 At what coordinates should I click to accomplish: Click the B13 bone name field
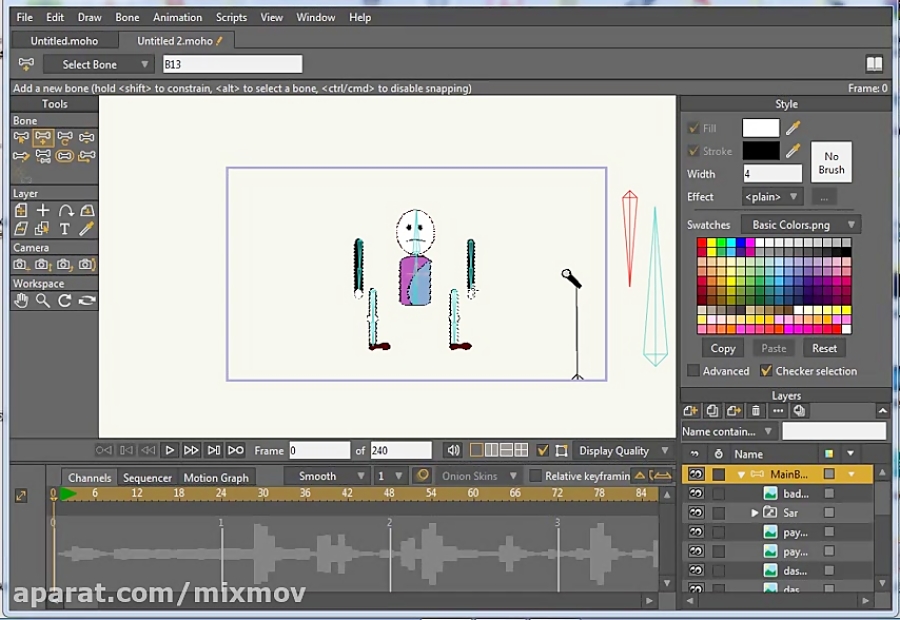tap(232, 64)
